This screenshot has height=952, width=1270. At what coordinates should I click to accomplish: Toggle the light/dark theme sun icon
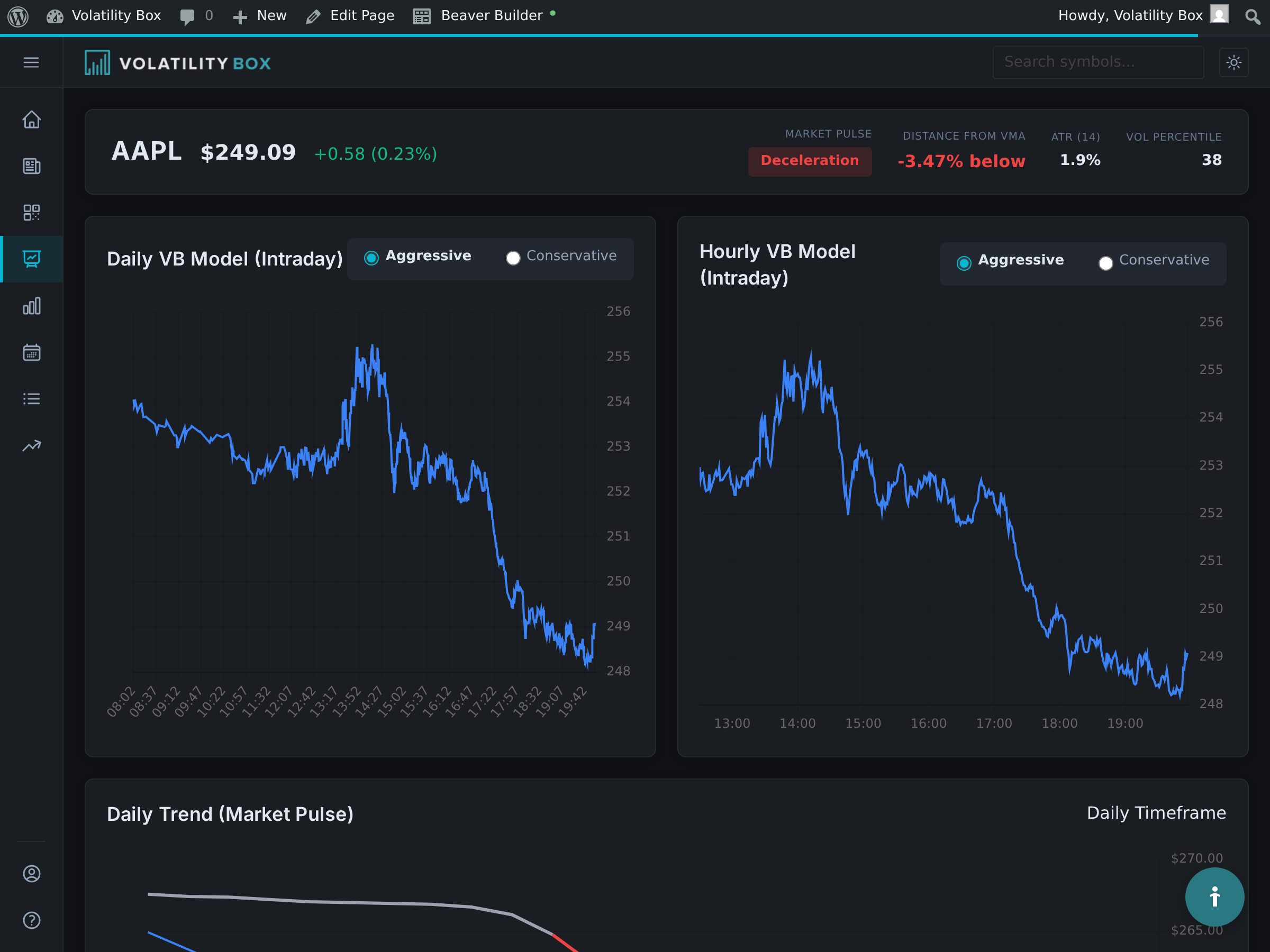pos(1233,62)
